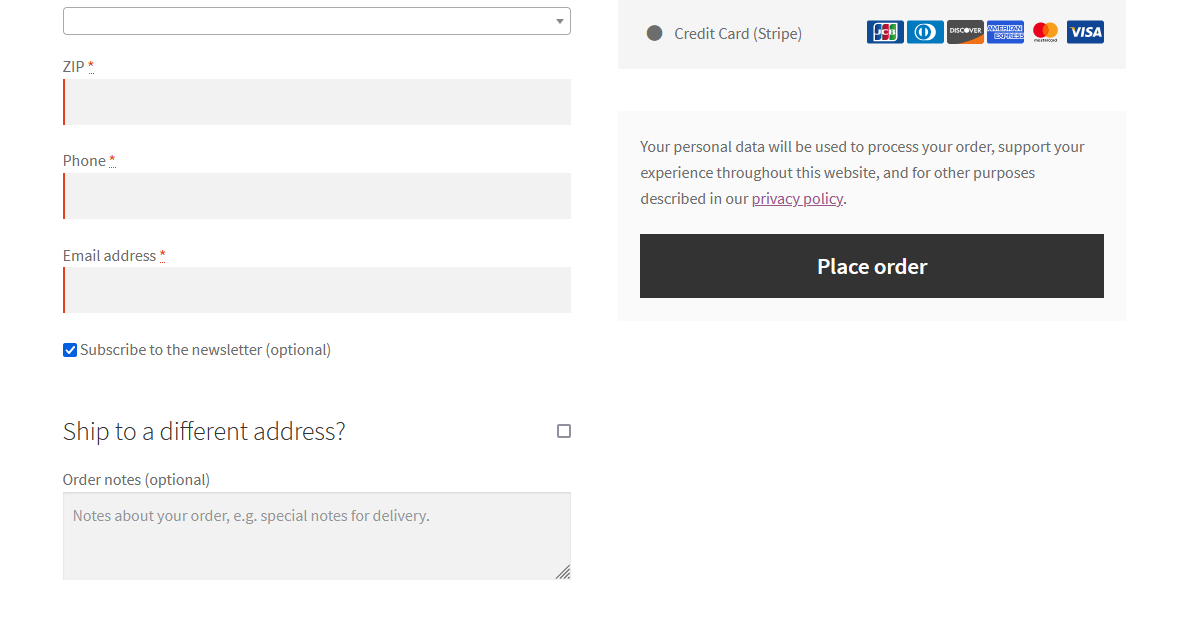Screen dimensions: 1183x617
Task: Click the Diners Club card logo
Action: tap(925, 32)
